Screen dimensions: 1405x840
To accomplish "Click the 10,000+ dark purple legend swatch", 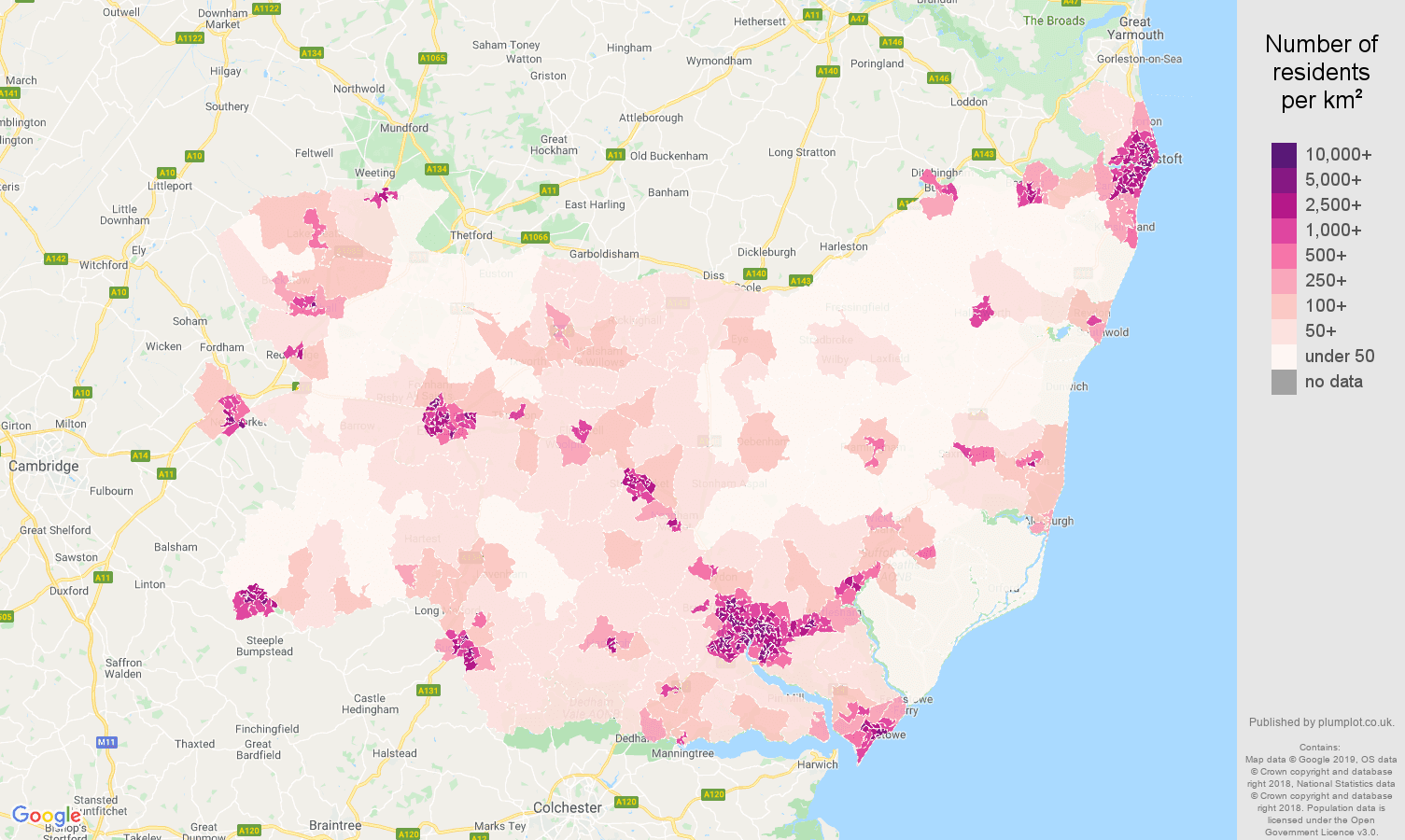I will click(1284, 155).
